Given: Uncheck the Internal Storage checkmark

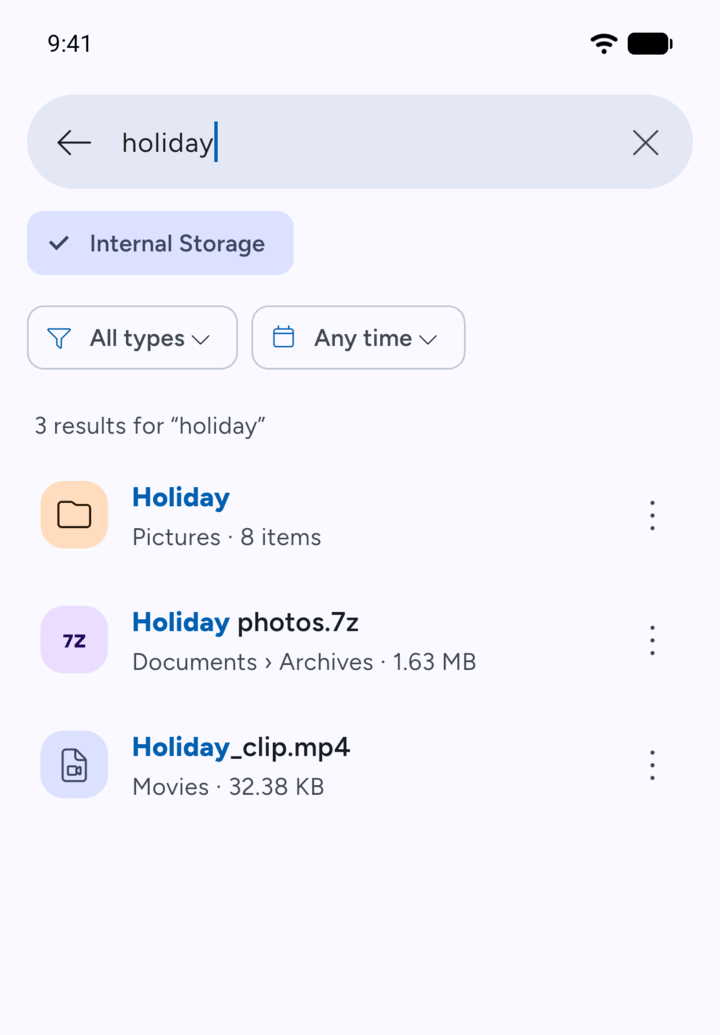Looking at the screenshot, I should click(59, 243).
